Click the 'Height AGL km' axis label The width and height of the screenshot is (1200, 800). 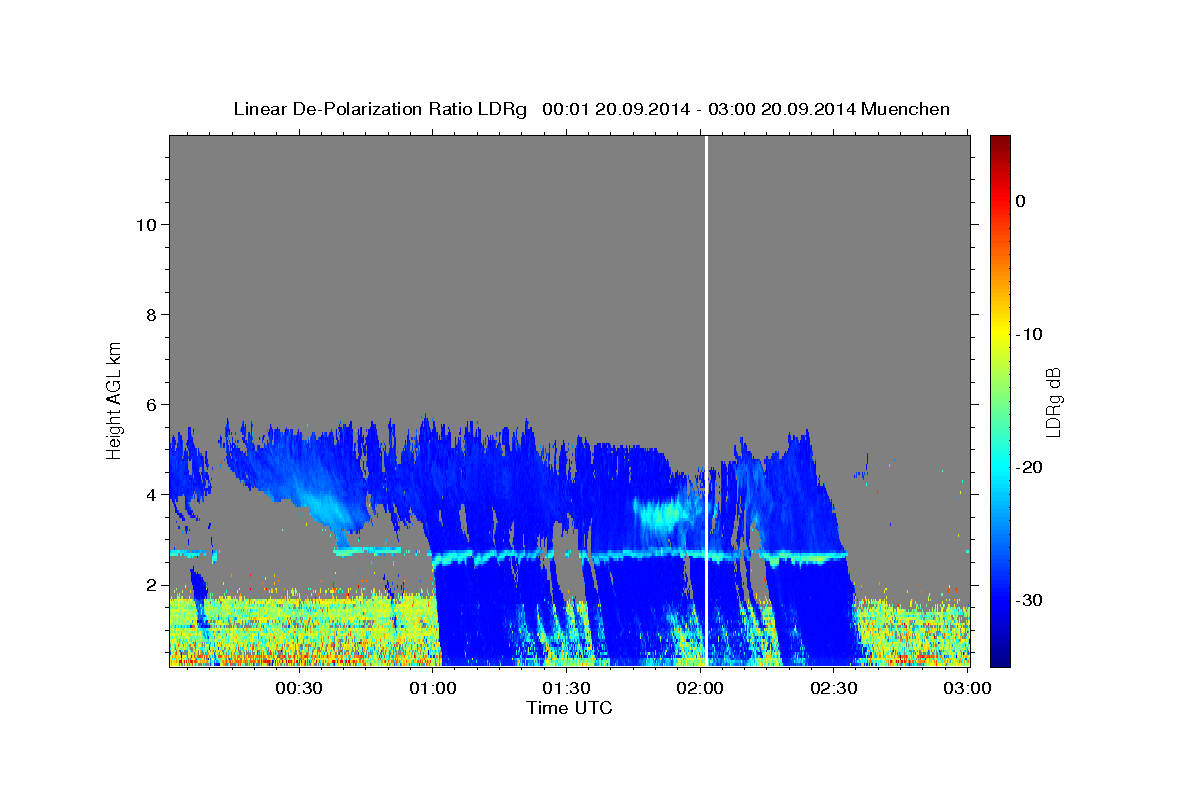pos(114,399)
